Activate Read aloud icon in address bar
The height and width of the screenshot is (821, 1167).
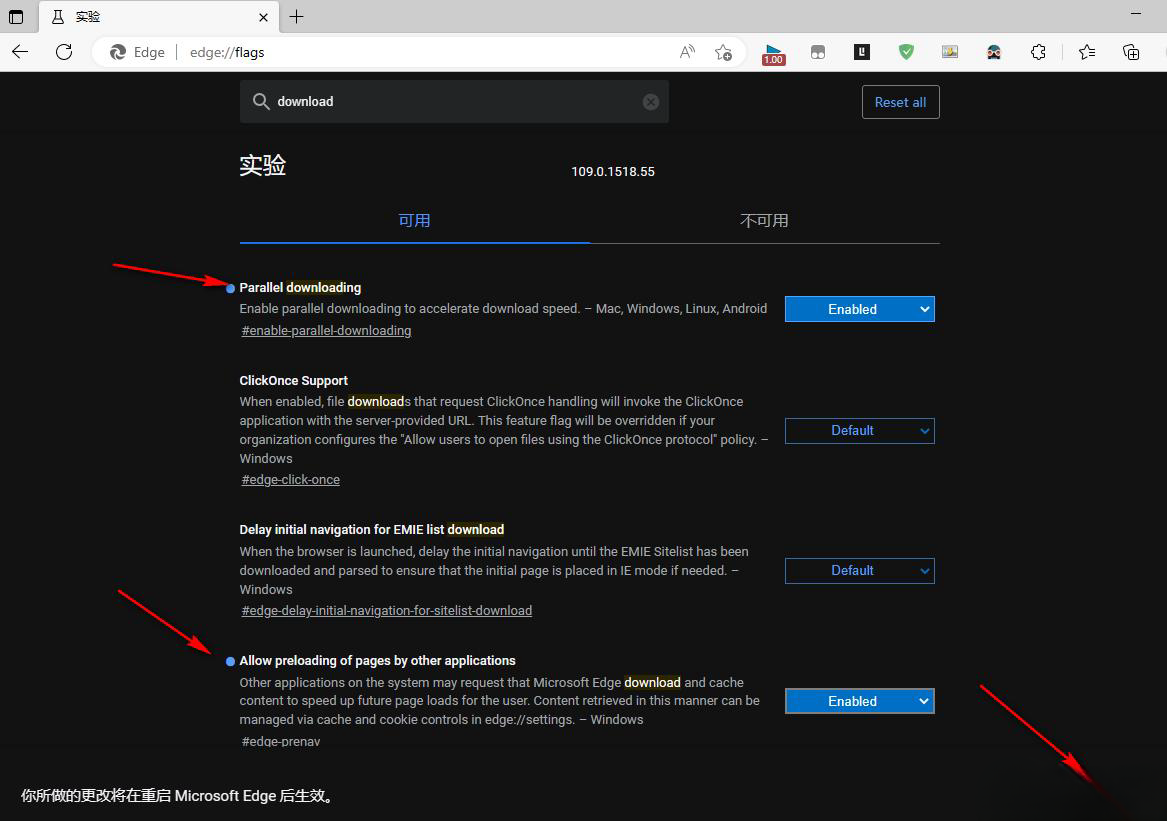687,52
